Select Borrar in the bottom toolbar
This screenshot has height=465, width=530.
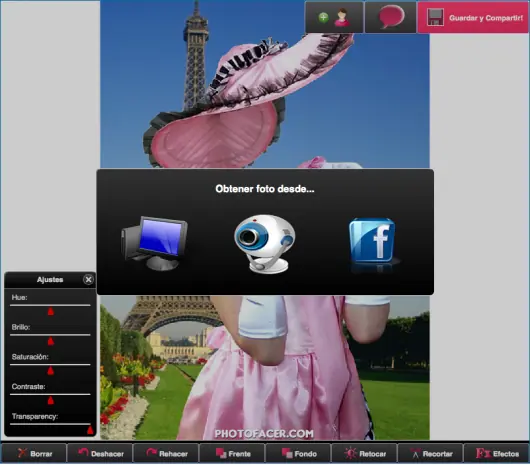click(34, 453)
